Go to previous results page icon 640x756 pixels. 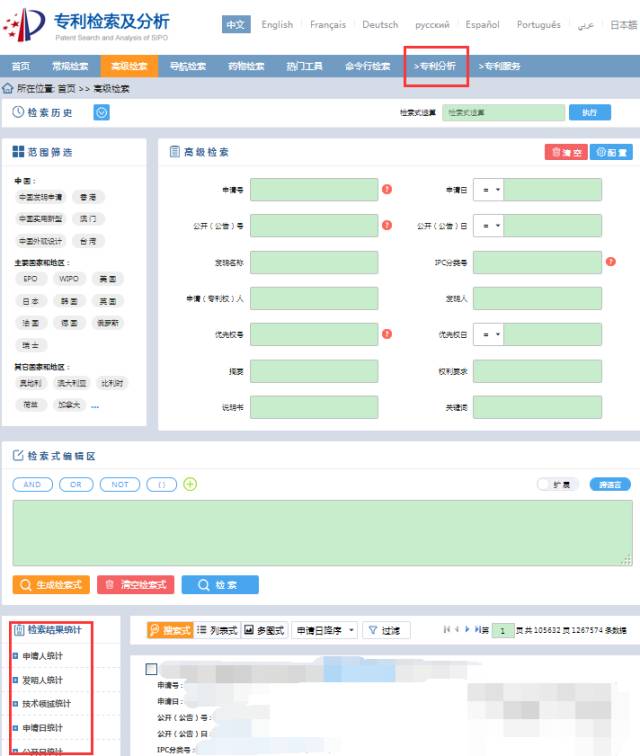tap(457, 629)
